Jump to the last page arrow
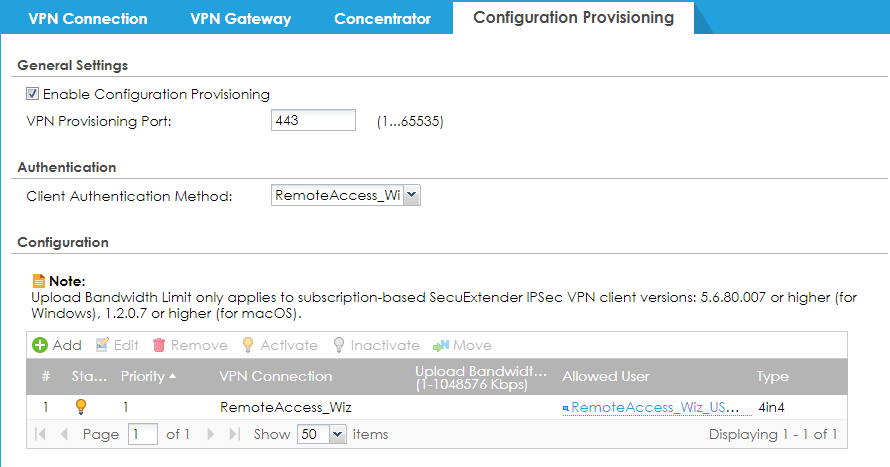 pyautogui.click(x=234, y=434)
